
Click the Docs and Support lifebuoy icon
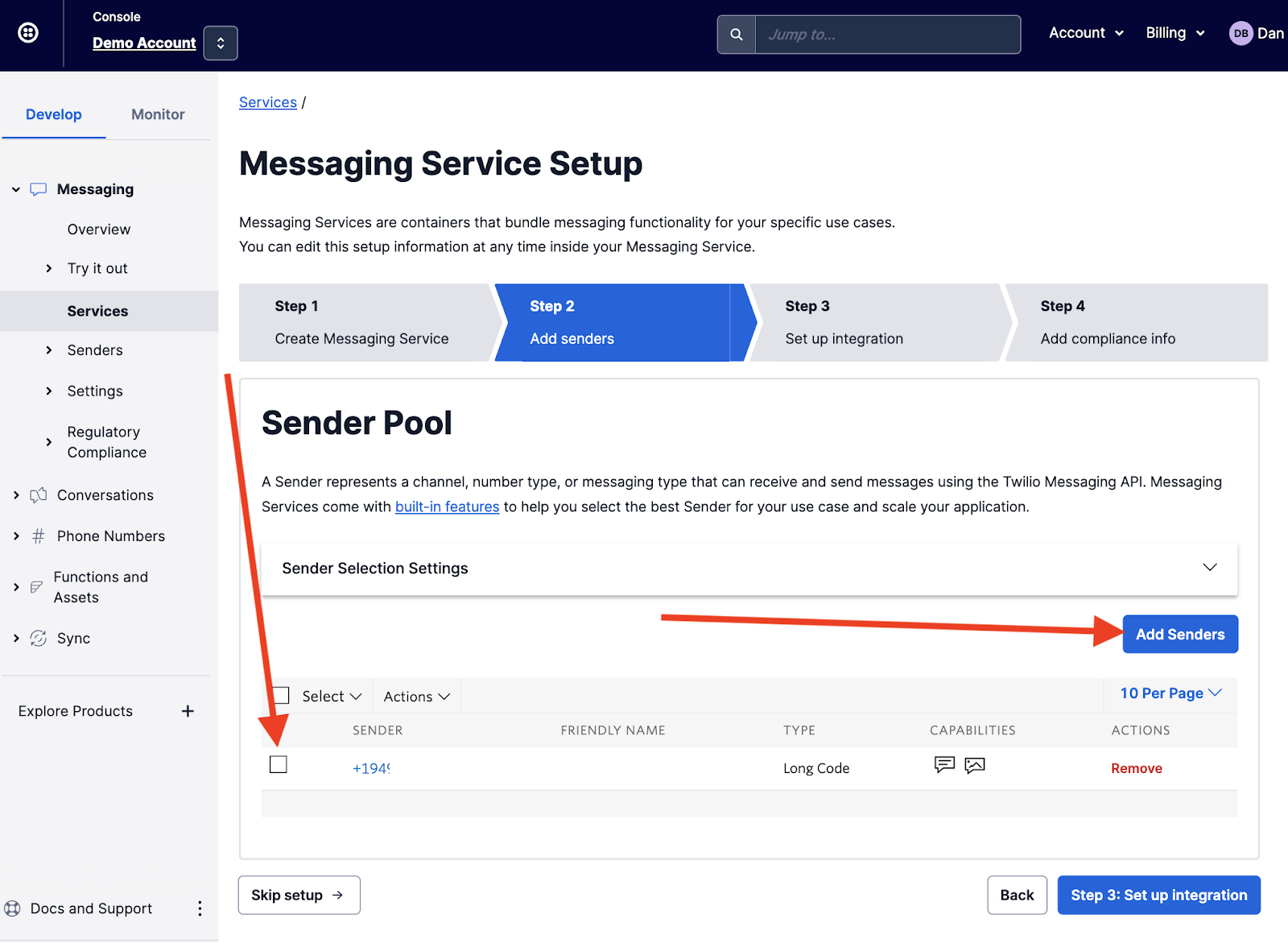pyautogui.click(x=12, y=908)
